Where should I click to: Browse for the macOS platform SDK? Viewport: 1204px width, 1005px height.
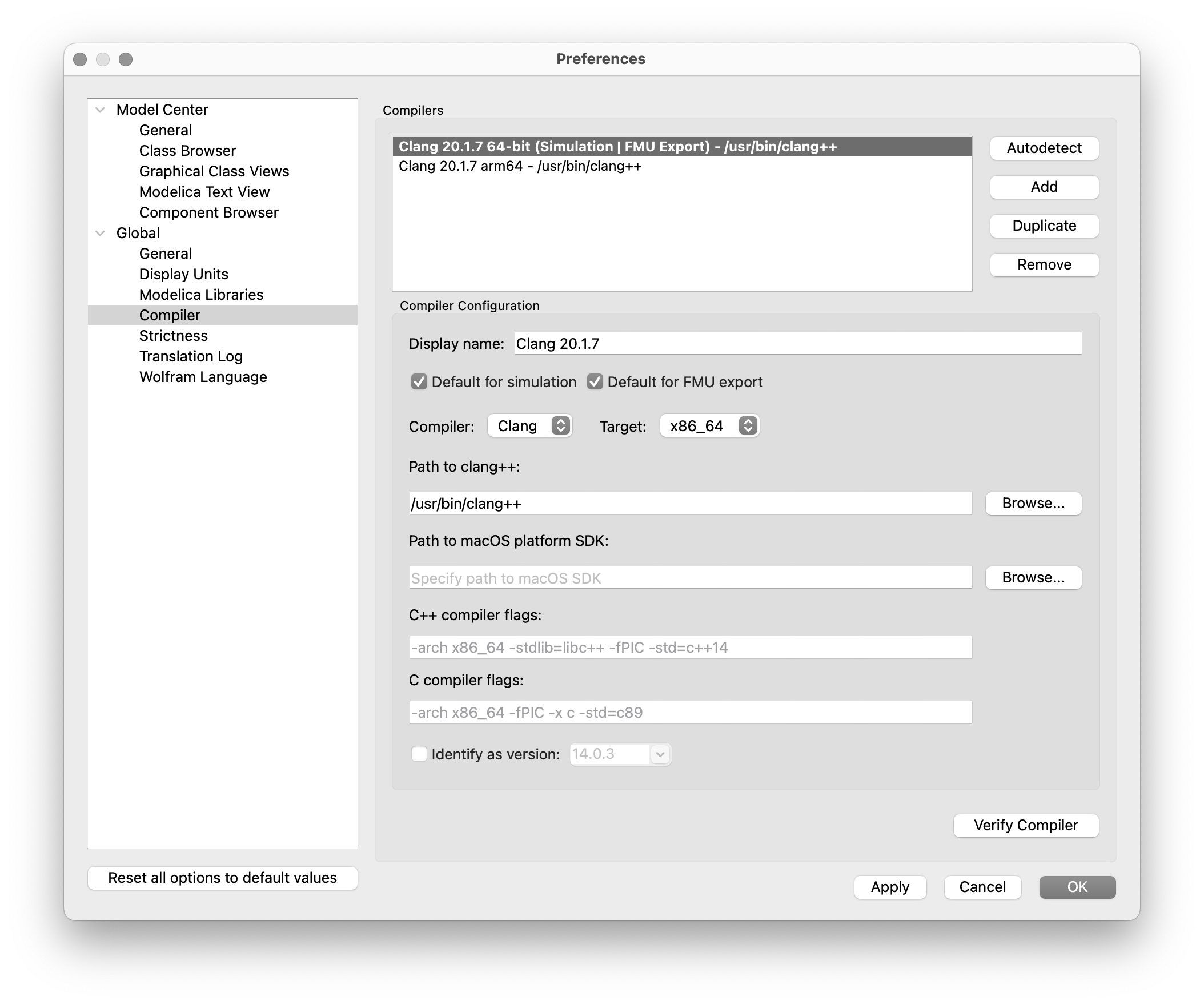coord(1033,578)
